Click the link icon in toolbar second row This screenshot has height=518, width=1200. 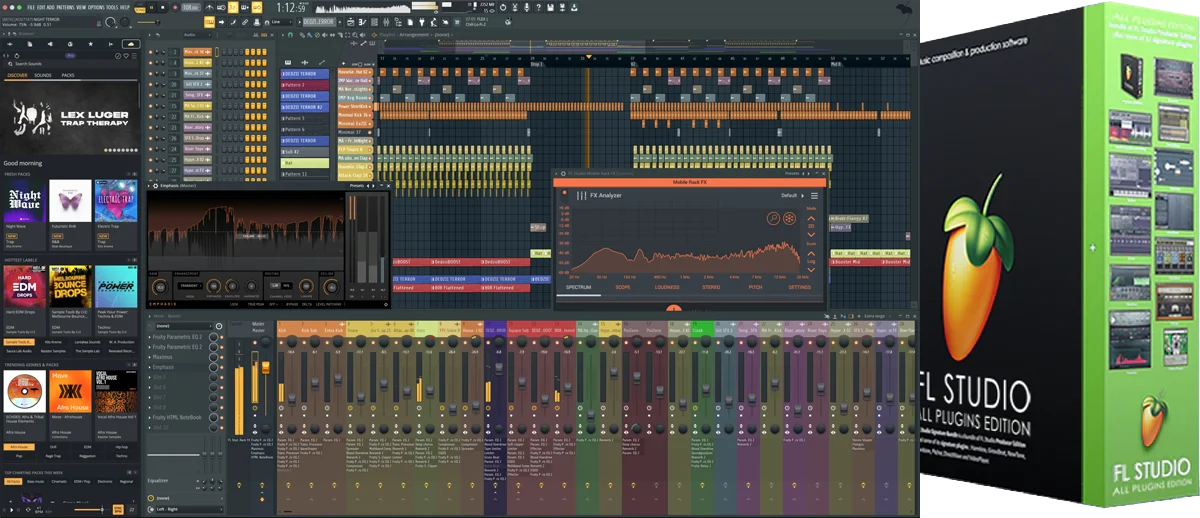(245, 22)
